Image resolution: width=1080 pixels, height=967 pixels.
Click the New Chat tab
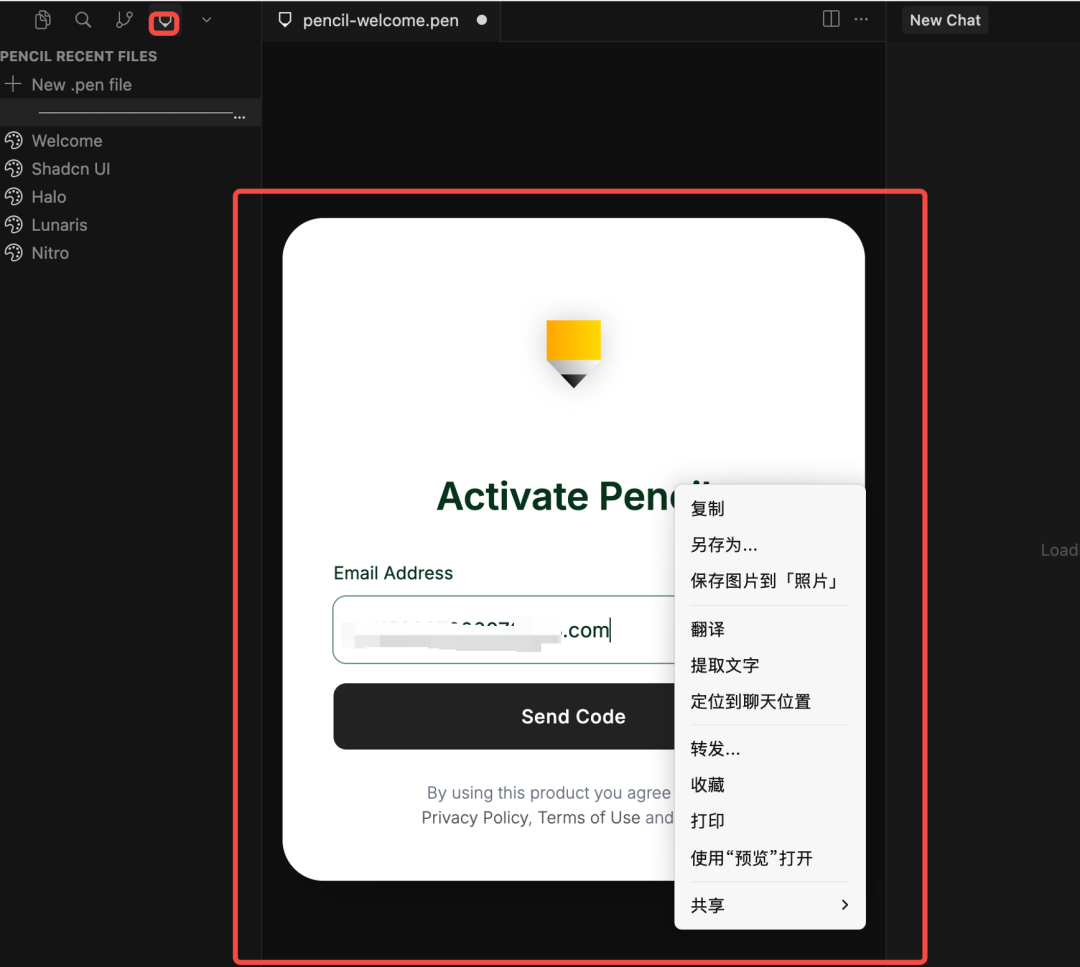[945, 20]
